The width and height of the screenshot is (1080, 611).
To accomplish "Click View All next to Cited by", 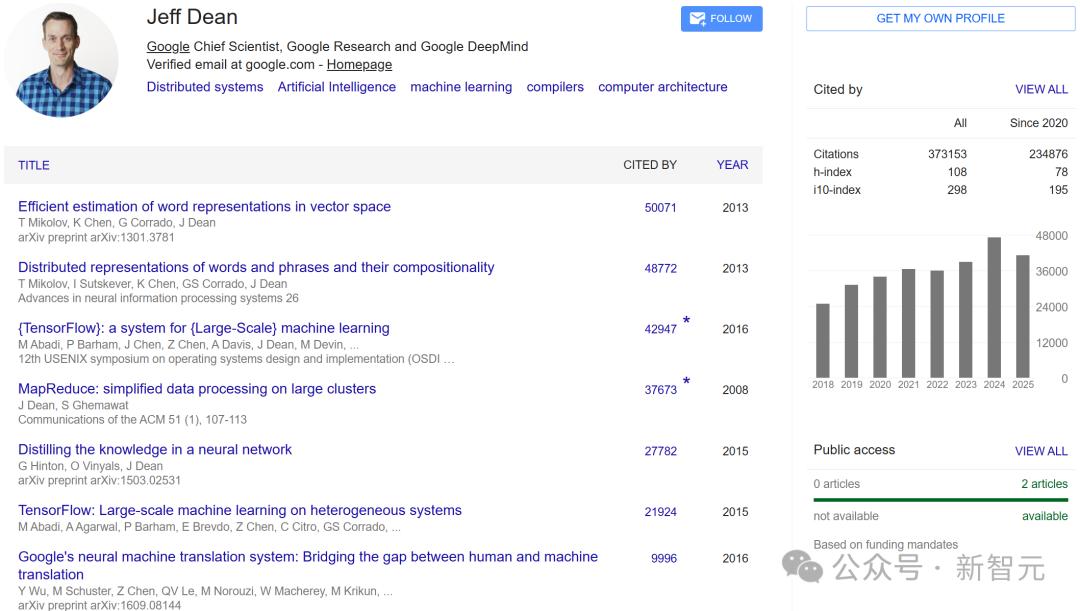I will [x=1041, y=89].
